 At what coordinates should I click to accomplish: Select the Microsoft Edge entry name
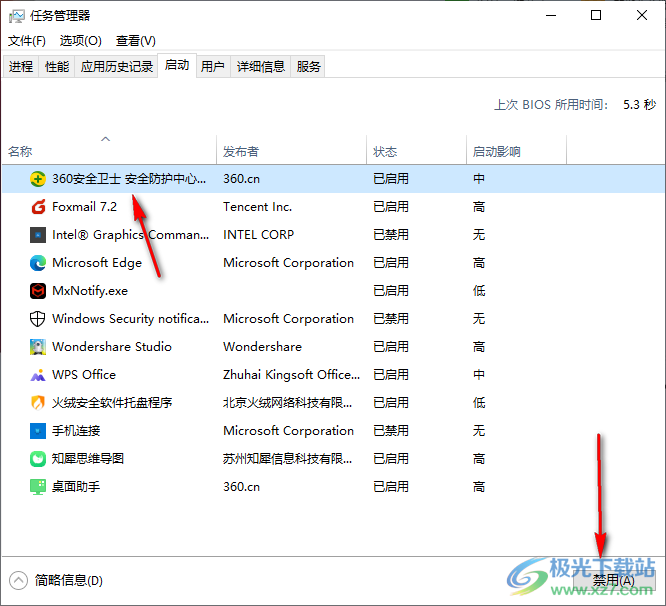pos(97,263)
